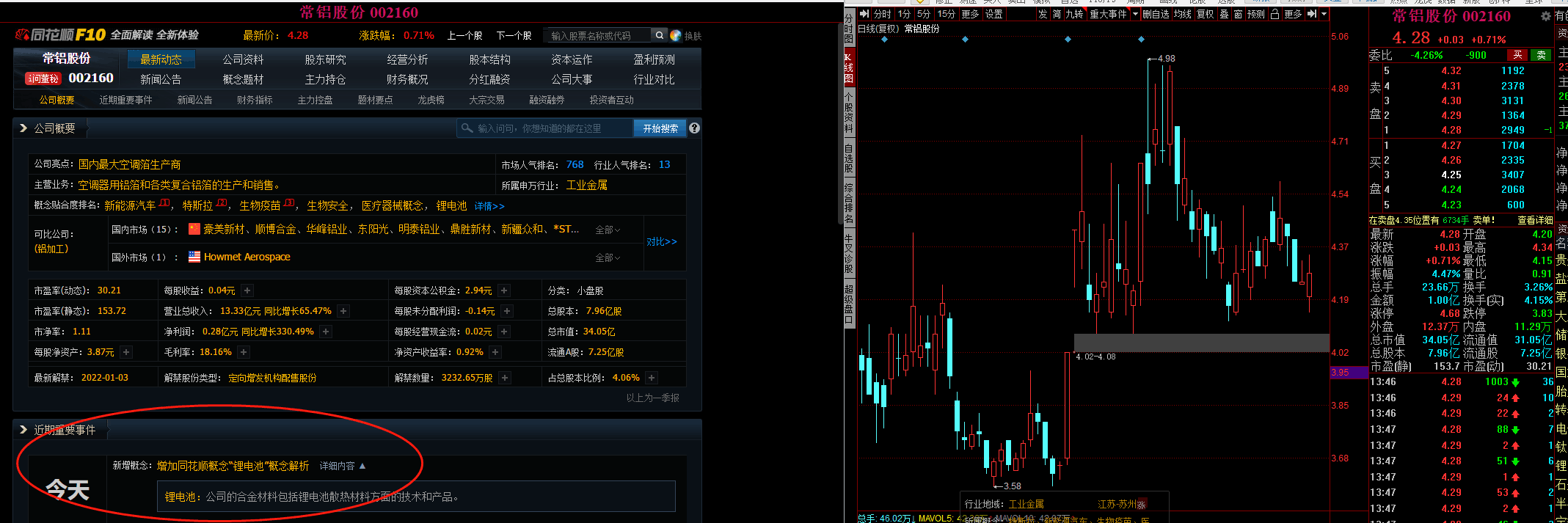Expand plus icon next to 解禁数量

pos(505,378)
